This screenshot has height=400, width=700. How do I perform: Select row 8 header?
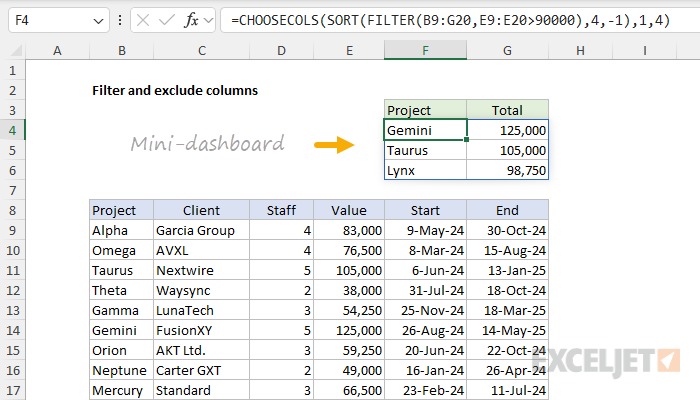(12, 210)
